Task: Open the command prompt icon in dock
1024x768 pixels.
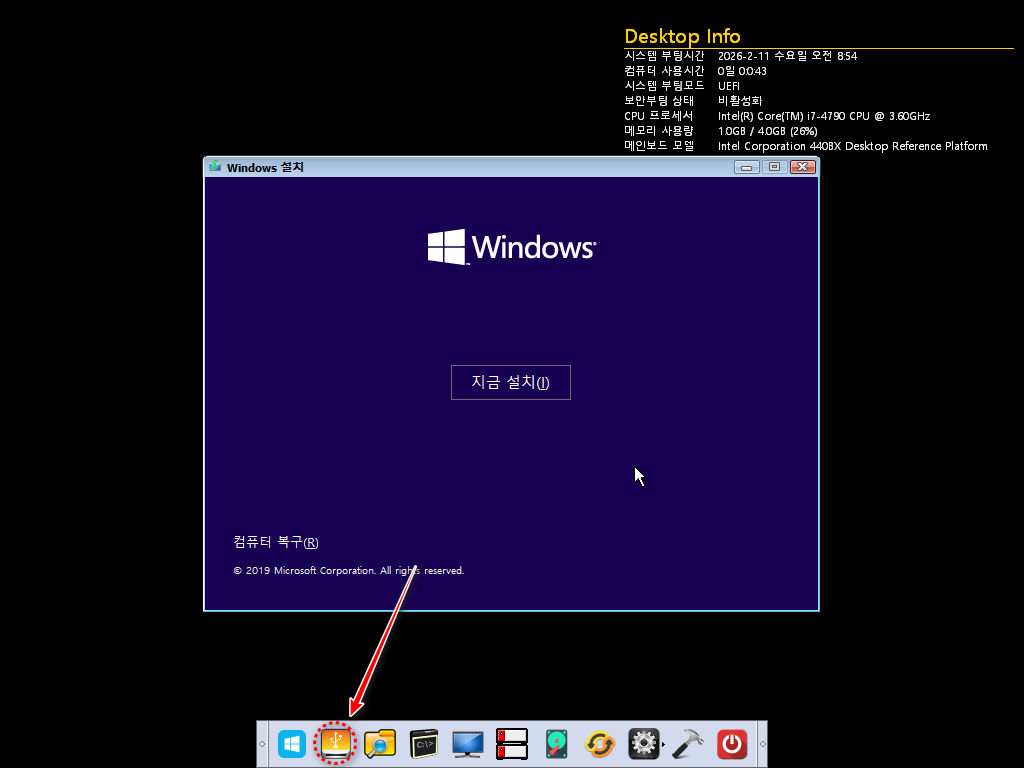Action: tap(423, 744)
